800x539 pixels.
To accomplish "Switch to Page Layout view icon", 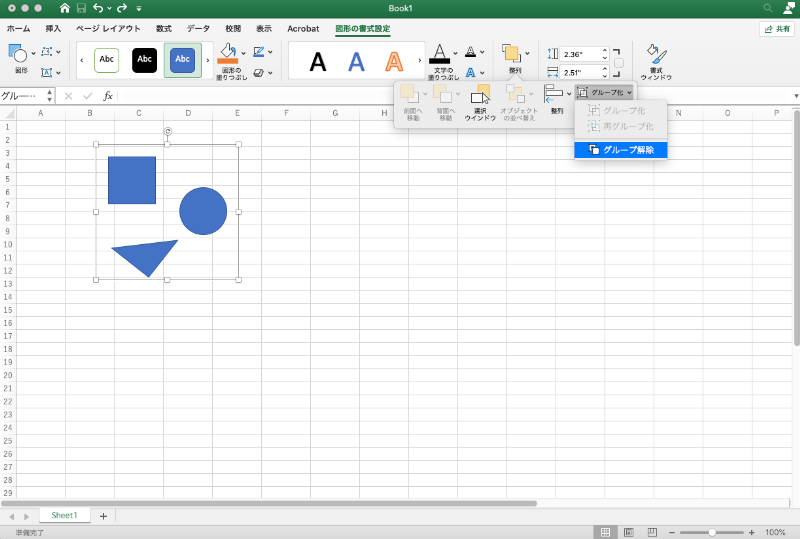I will pyautogui.click(x=629, y=532).
